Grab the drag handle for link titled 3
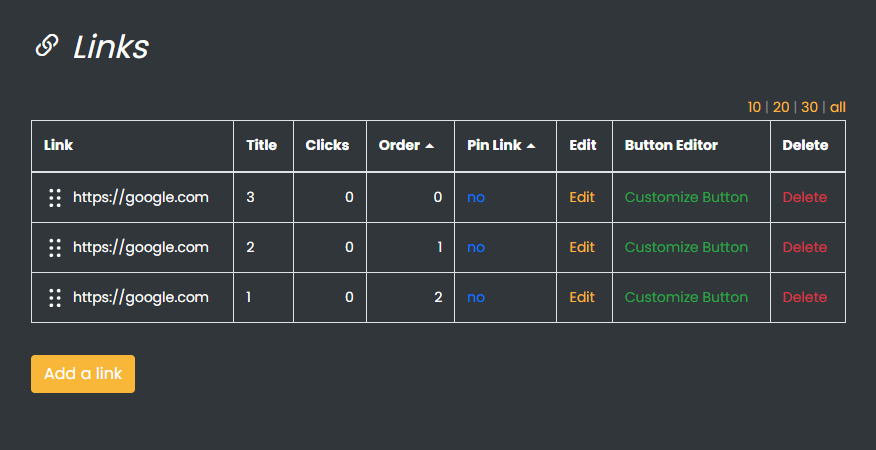This screenshot has width=876, height=450. [x=55, y=198]
